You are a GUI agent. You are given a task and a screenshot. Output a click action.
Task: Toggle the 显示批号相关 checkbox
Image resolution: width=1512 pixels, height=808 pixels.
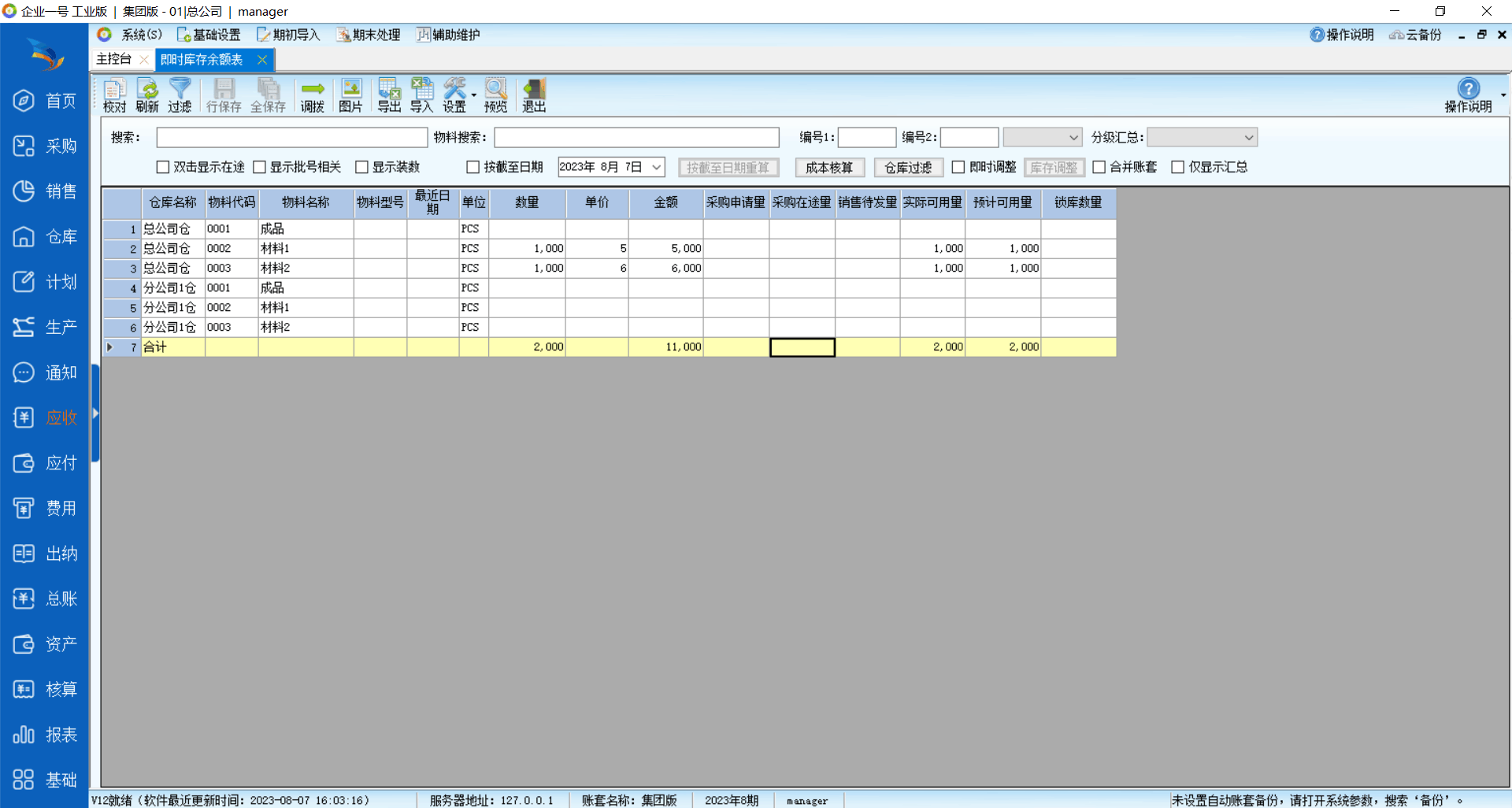pyautogui.click(x=260, y=167)
